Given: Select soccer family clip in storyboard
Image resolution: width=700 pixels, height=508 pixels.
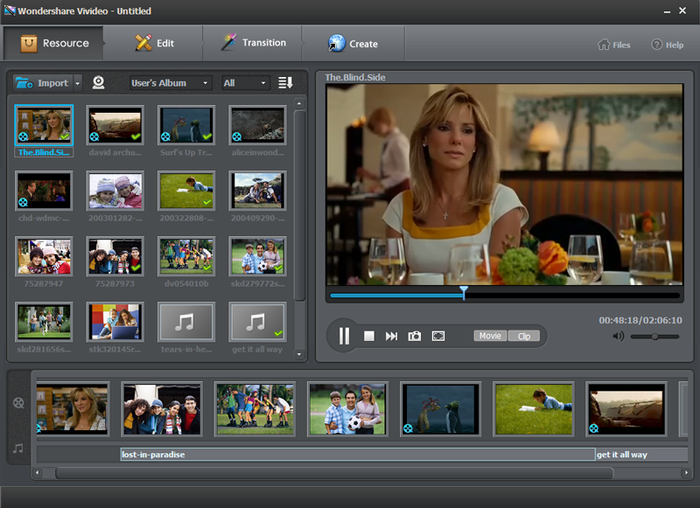Looking at the screenshot, I should click(x=348, y=409).
